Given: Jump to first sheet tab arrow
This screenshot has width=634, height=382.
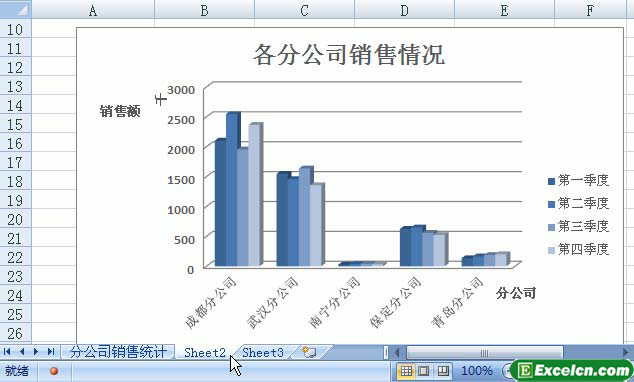Looking at the screenshot, I should tap(7, 352).
